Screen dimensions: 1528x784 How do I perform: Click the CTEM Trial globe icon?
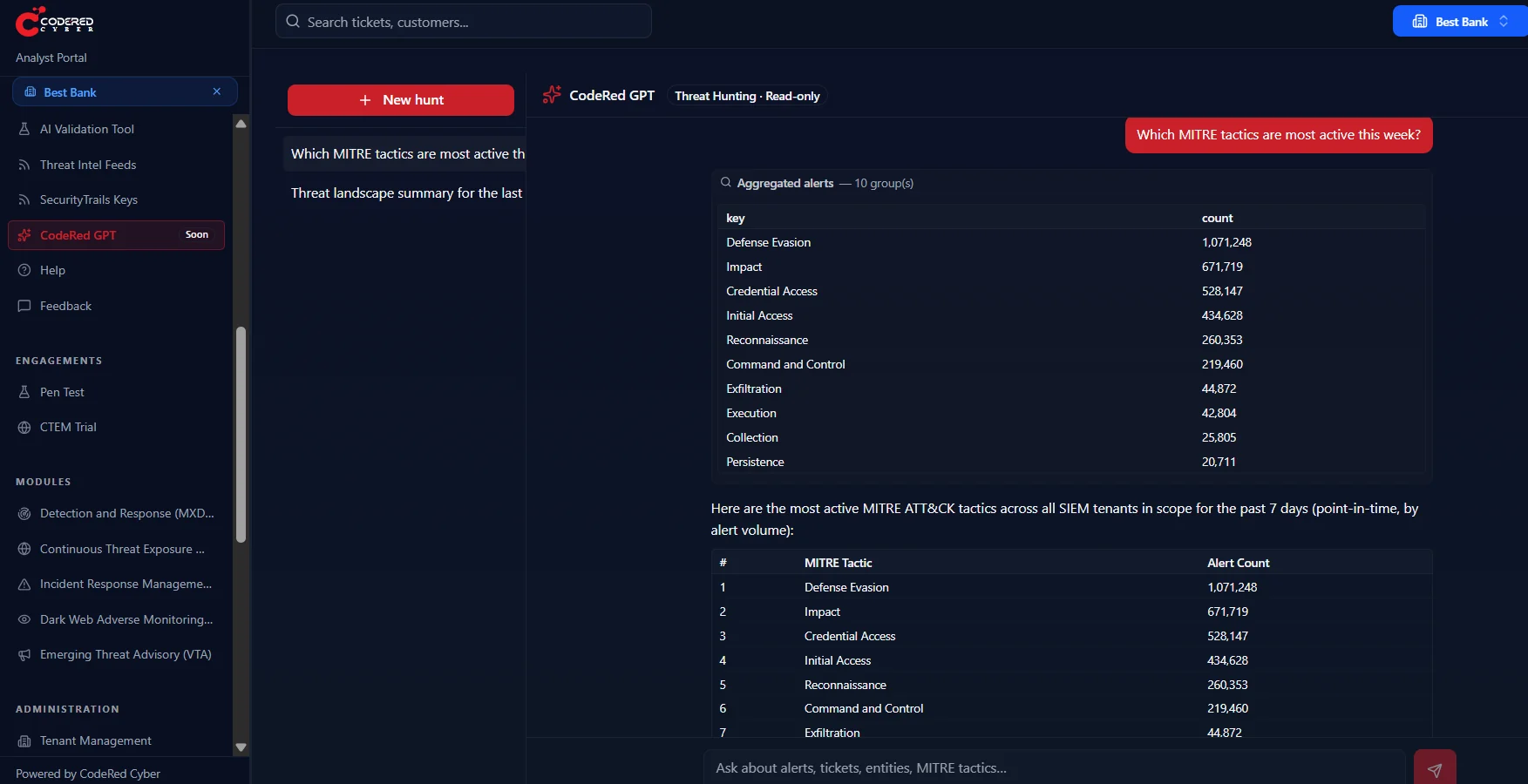(x=24, y=427)
